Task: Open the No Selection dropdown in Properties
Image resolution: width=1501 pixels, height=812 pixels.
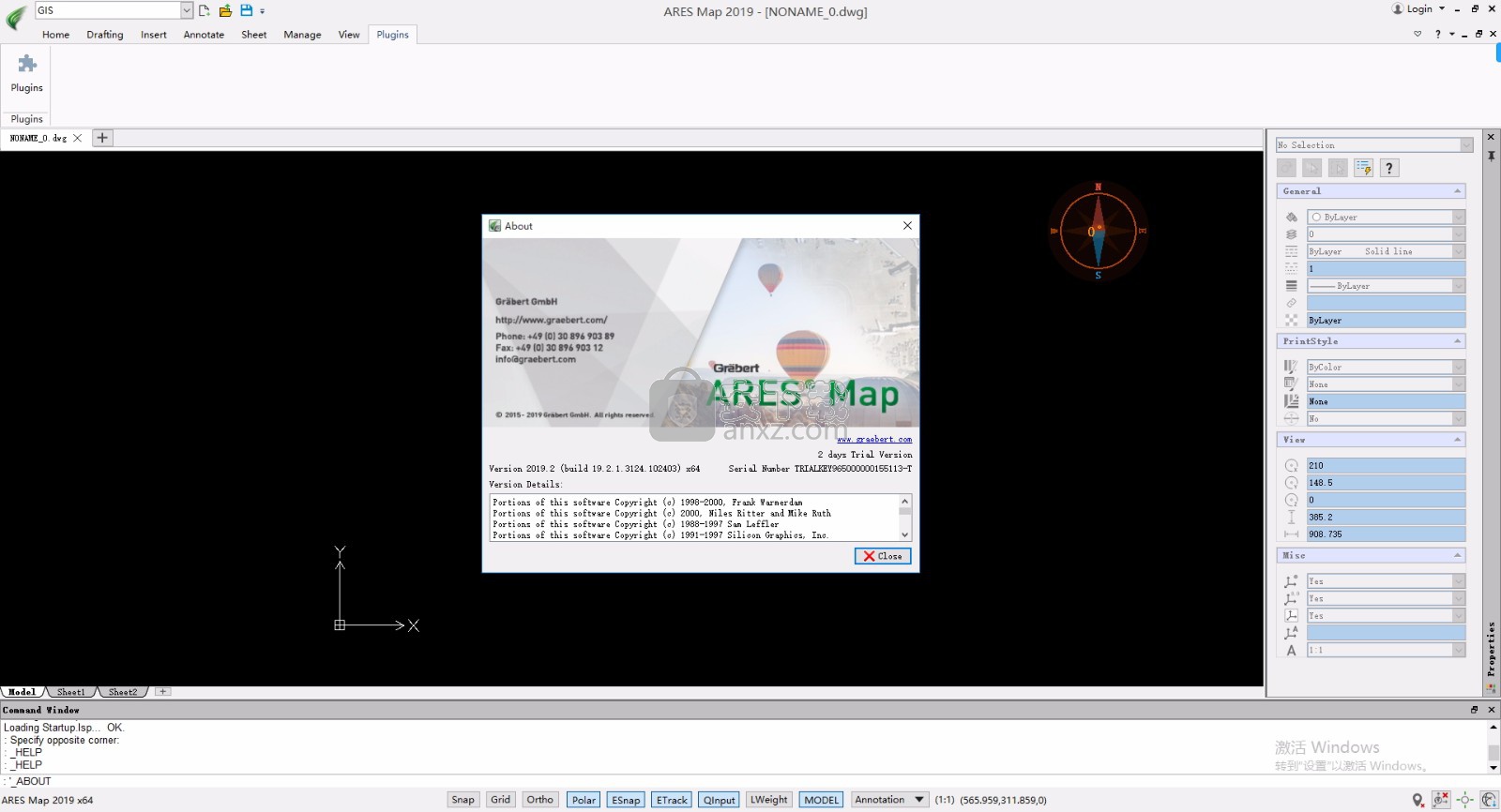Action: coord(1465,145)
